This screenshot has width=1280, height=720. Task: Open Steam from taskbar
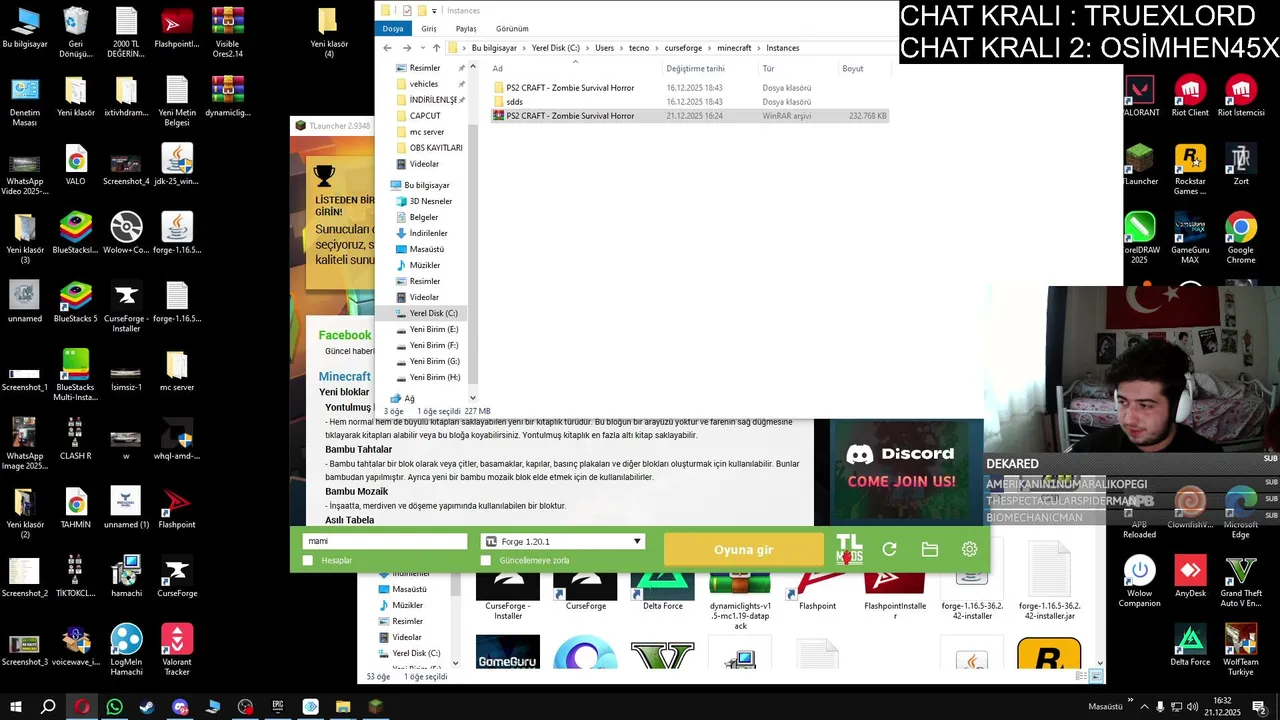pyautogui.click(x=147, y=707)
